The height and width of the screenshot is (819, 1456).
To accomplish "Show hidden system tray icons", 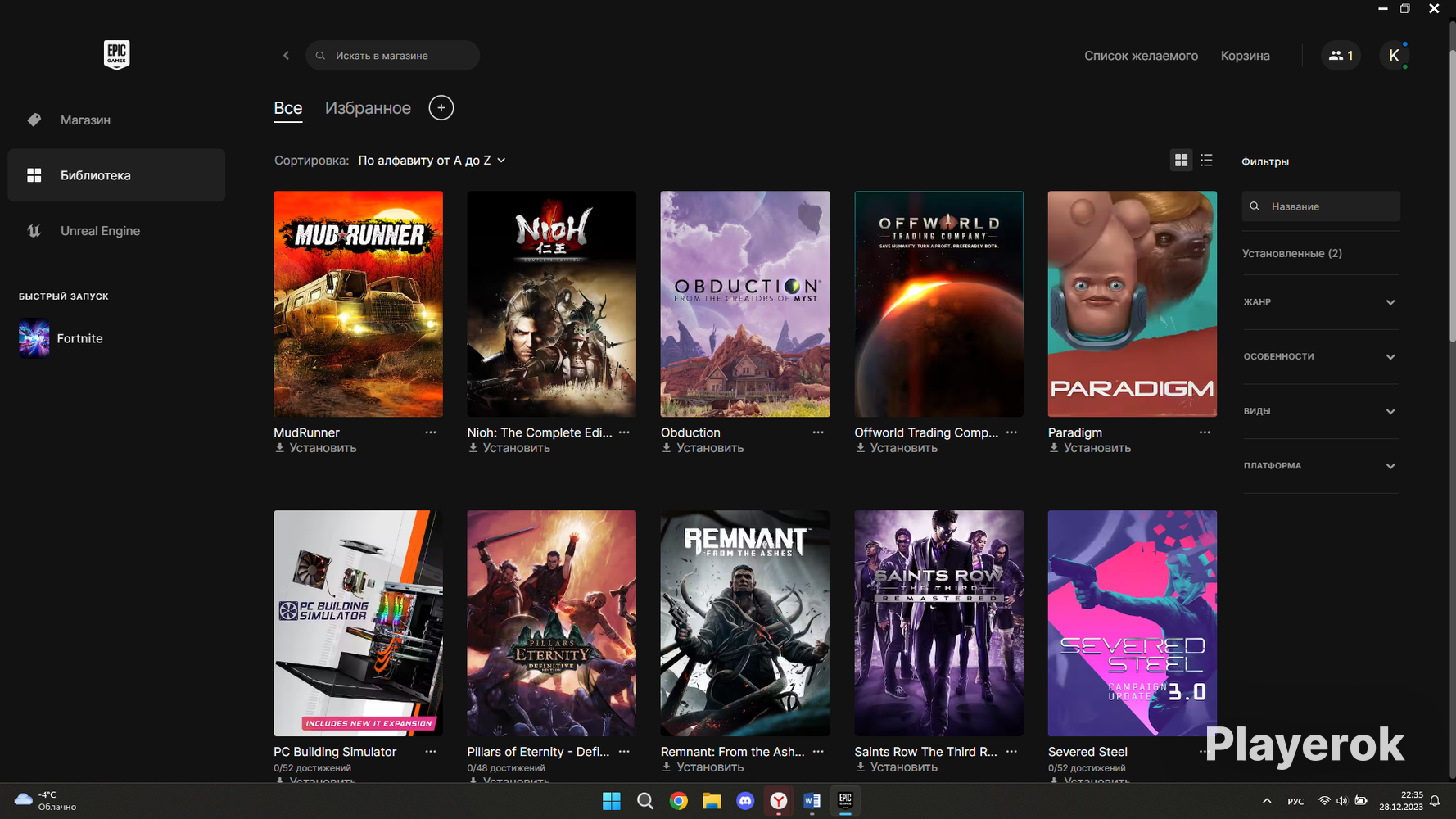I will (1267, 801).
